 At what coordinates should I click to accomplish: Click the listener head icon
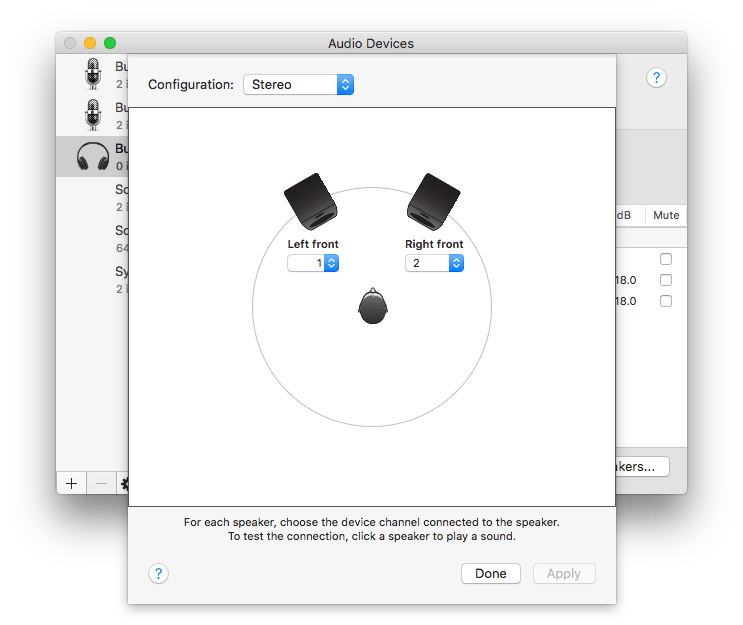coord(373,306)
